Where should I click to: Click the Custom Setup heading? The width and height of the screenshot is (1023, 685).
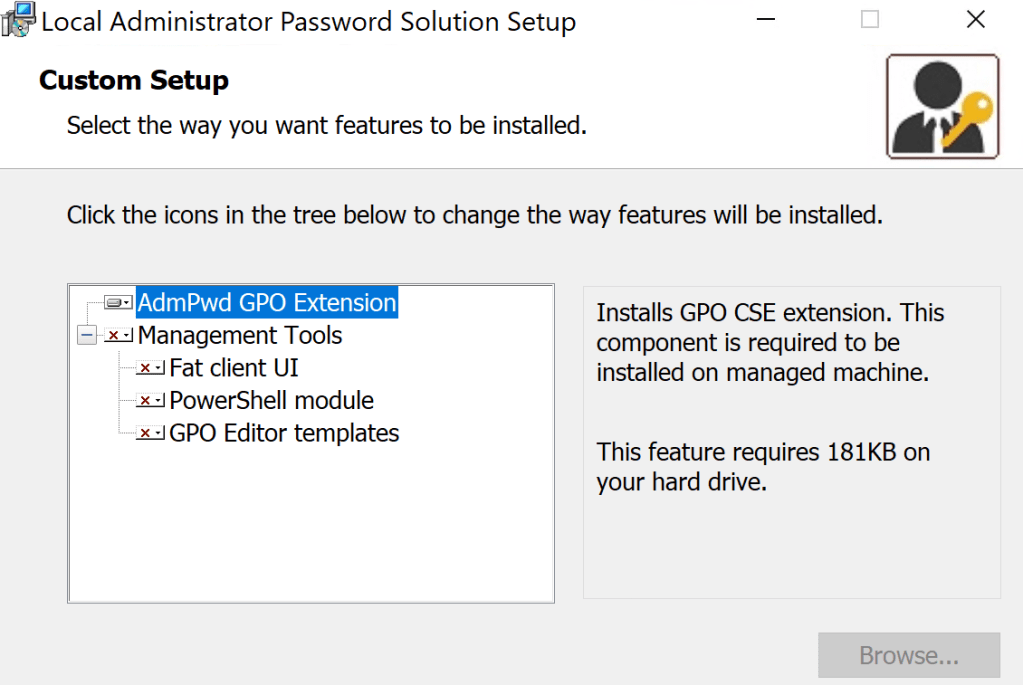click(x=133, y=80)
